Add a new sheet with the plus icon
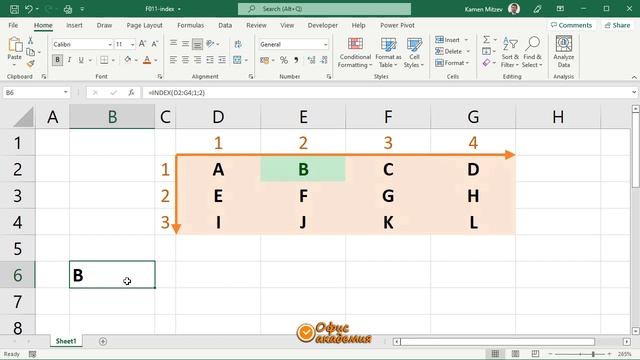The image size is (640, 360). (103, 341)
